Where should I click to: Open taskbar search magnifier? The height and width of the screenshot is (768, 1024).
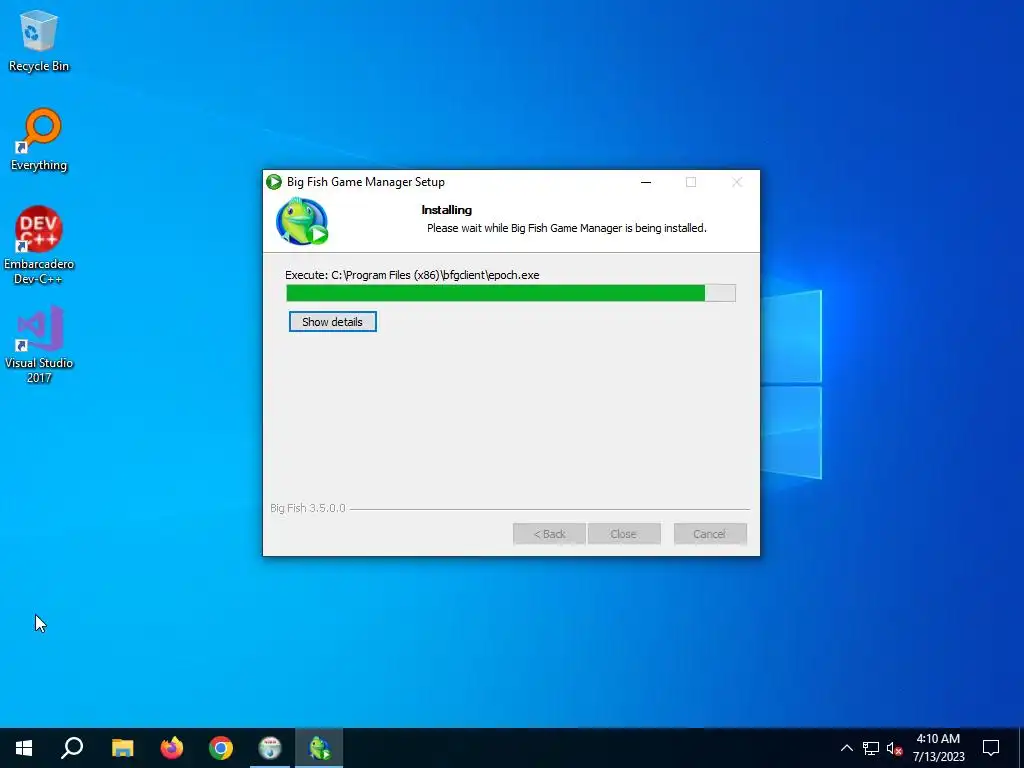click(x=72, y=748)
